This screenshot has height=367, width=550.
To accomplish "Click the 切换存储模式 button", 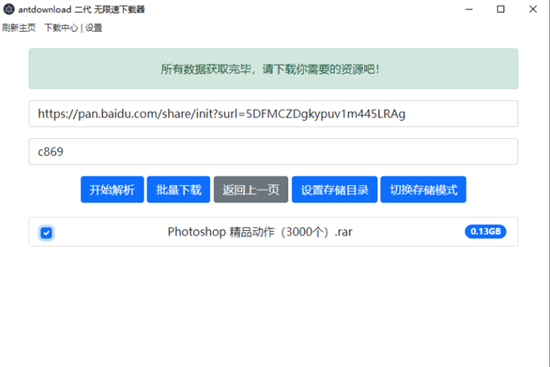I will [x=423, y=189].
